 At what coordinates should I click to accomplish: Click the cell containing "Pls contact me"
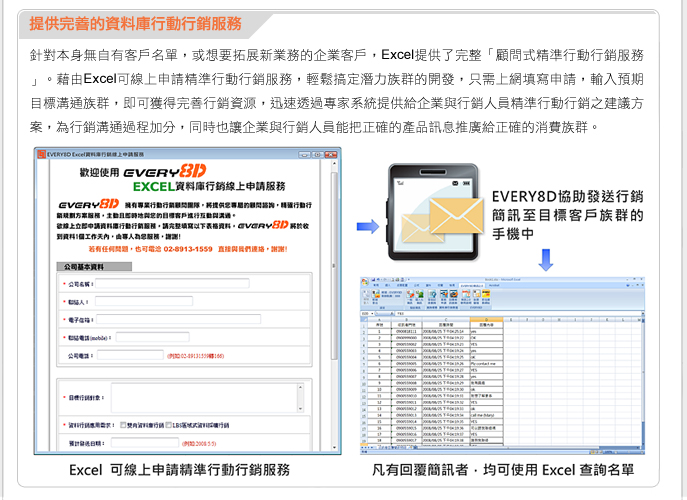(x=486, y=364)
